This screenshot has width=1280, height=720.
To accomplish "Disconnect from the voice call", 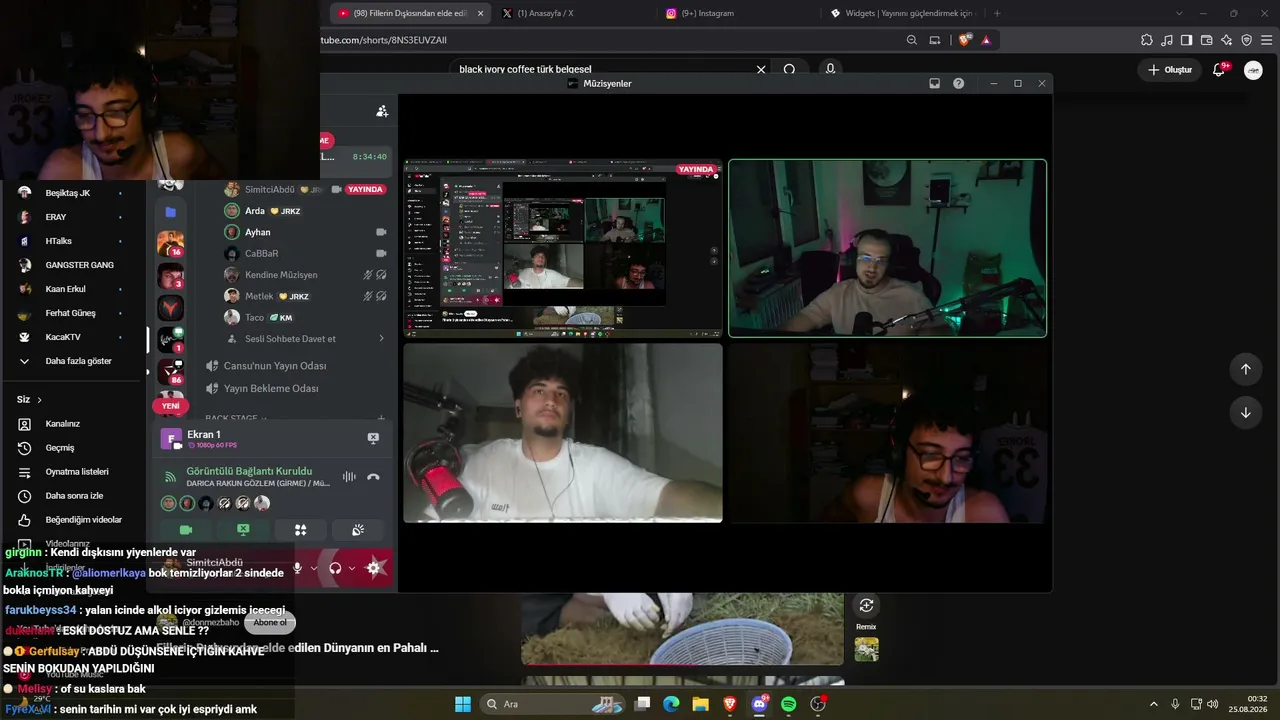I will click(373, 477).
